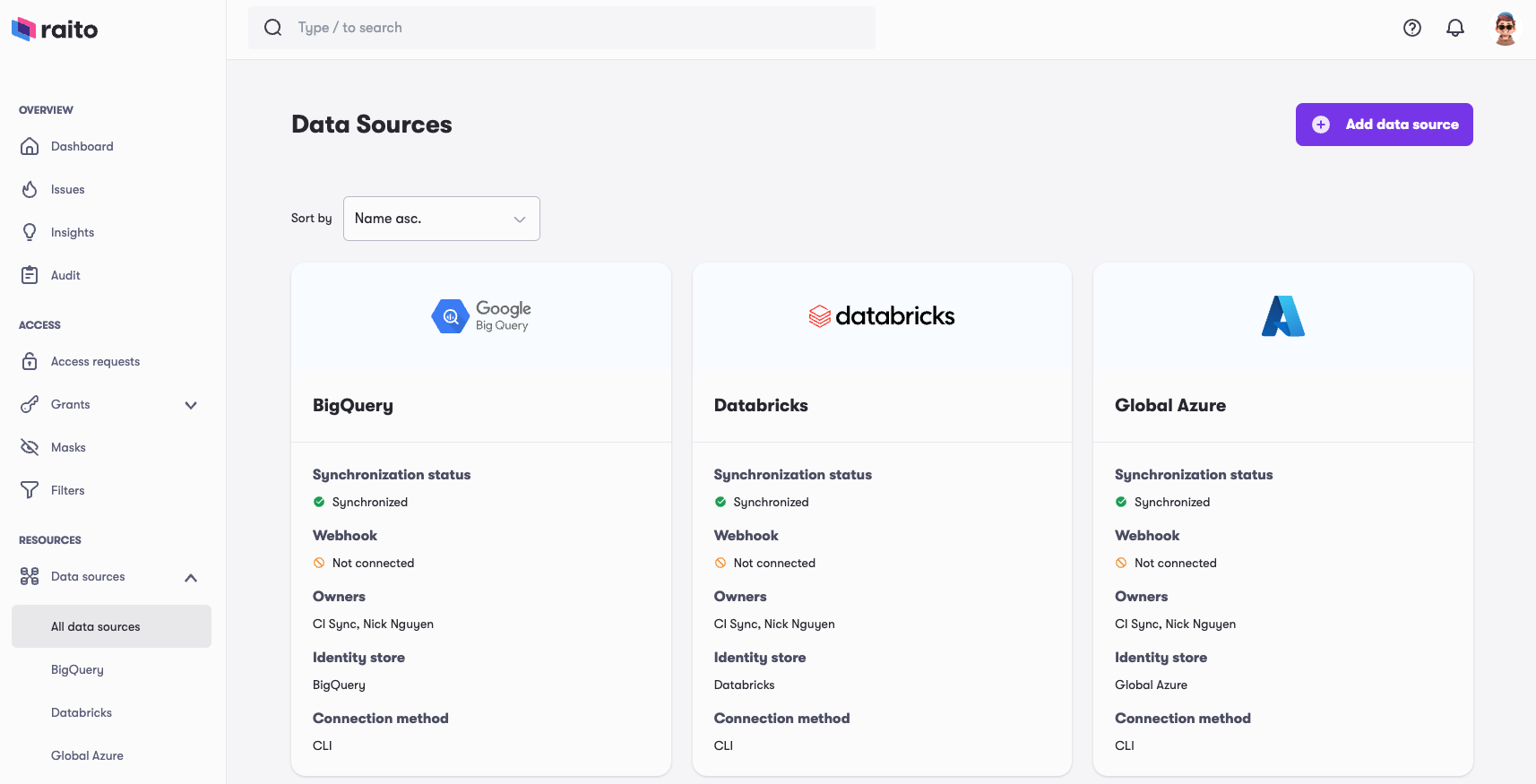Viewport: 1536px width, 784px height.
Task: Click Identity store value 'Databricks' on card
Action: click(745, 685)
